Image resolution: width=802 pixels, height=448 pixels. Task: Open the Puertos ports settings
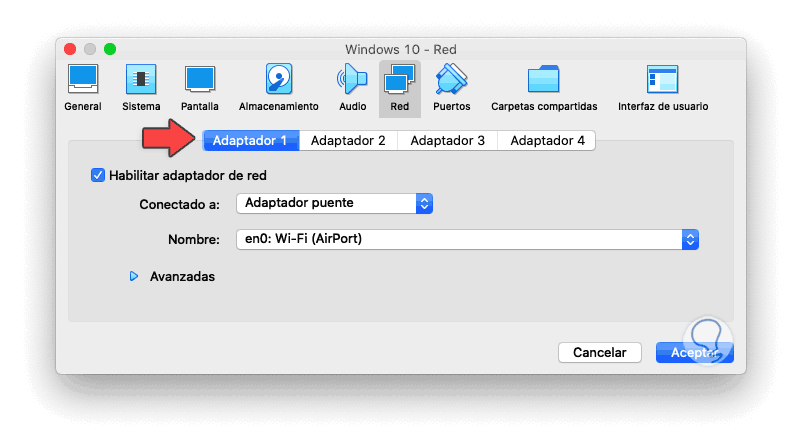click(452, 88)
